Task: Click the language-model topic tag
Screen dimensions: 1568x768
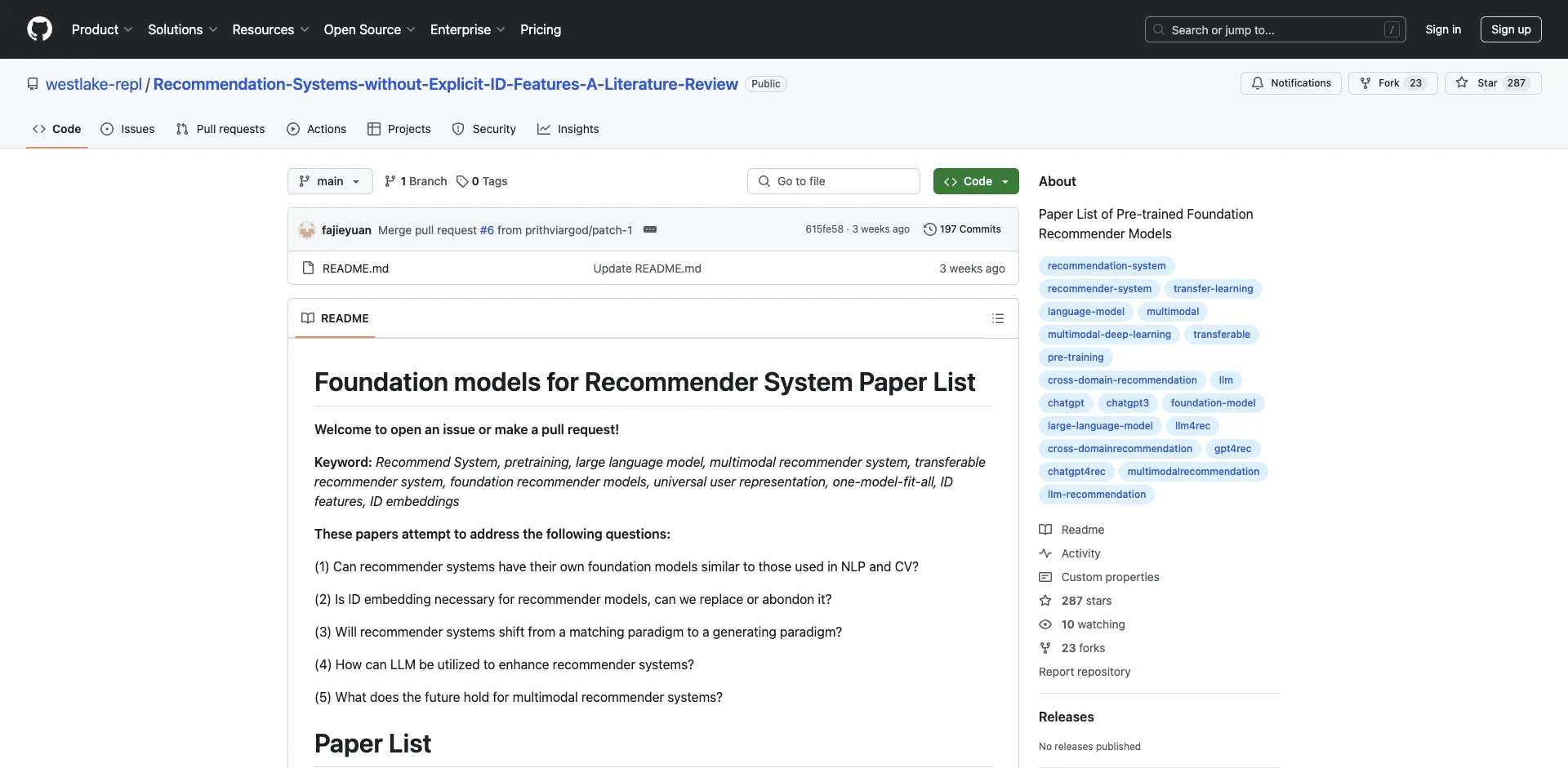Action: 1086,312
